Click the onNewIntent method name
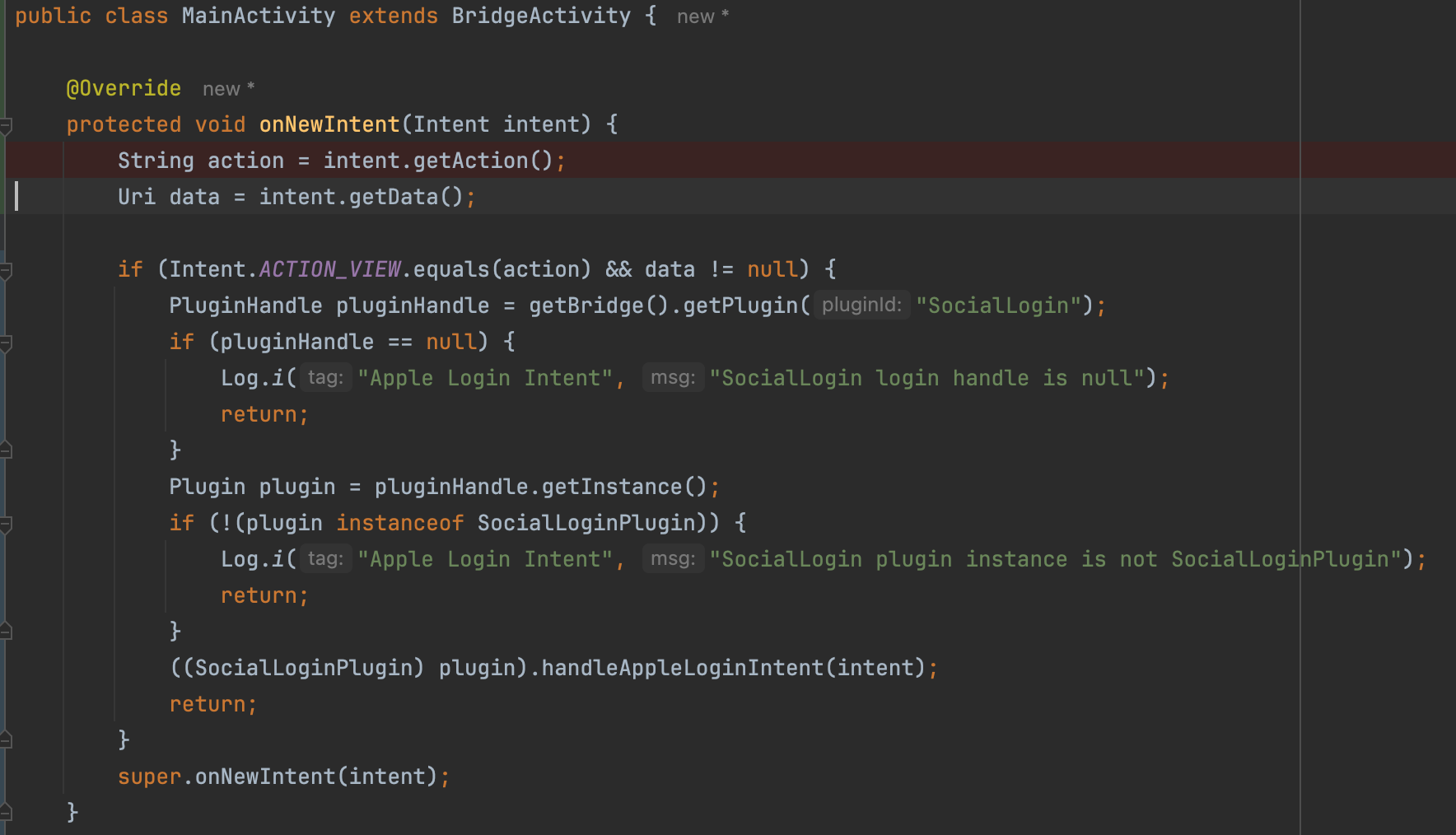 tap(329, 124)
